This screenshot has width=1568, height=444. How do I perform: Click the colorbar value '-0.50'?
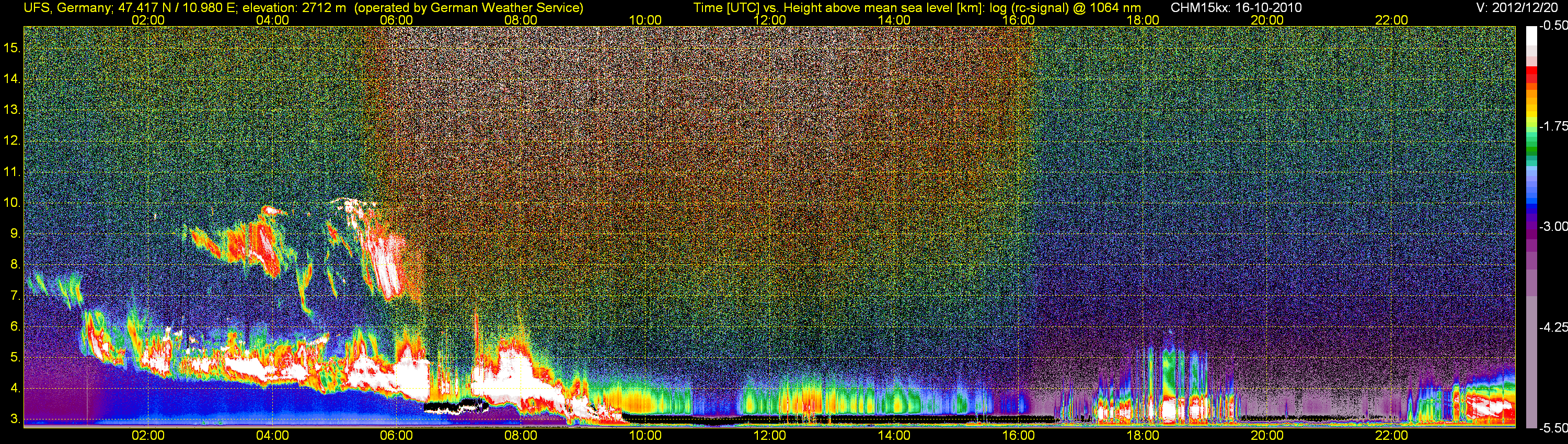1553,26
